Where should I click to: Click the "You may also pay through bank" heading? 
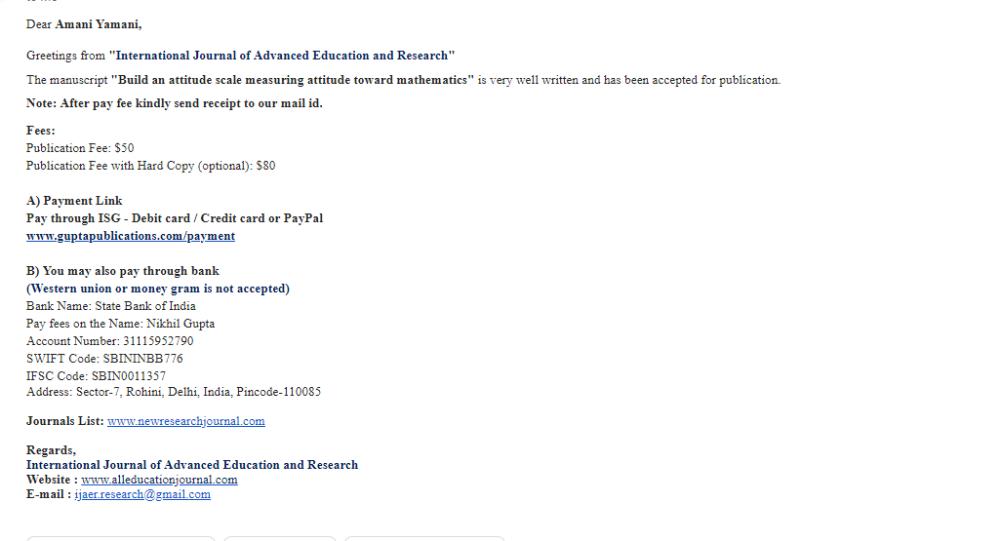pos(122,271)
